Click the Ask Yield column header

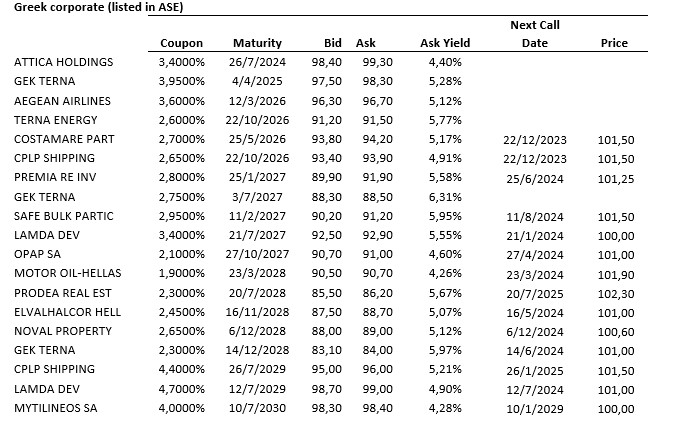[445, 43]
